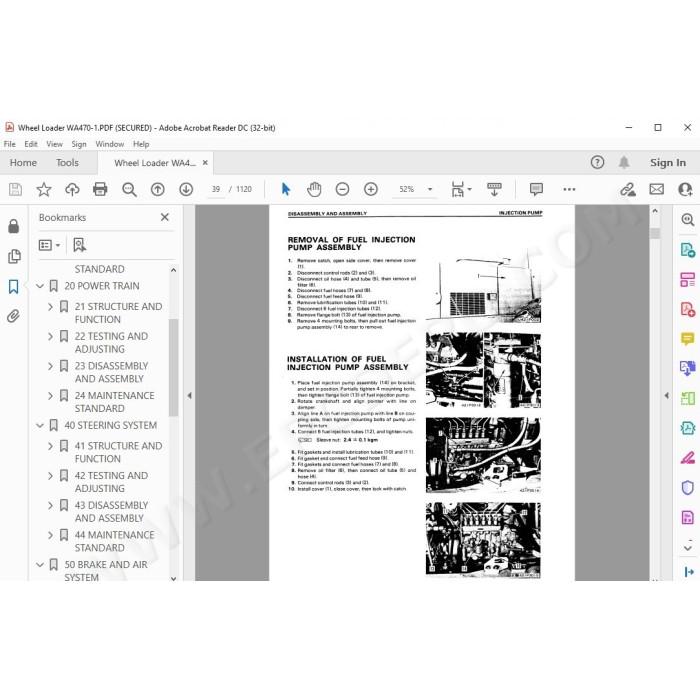Image resolution: width=700 pixels, height=700 pixels.
Task: Expand 43 DISASSEMBLY AND ASSEMBLY bookmark
Action: (50, 505)
